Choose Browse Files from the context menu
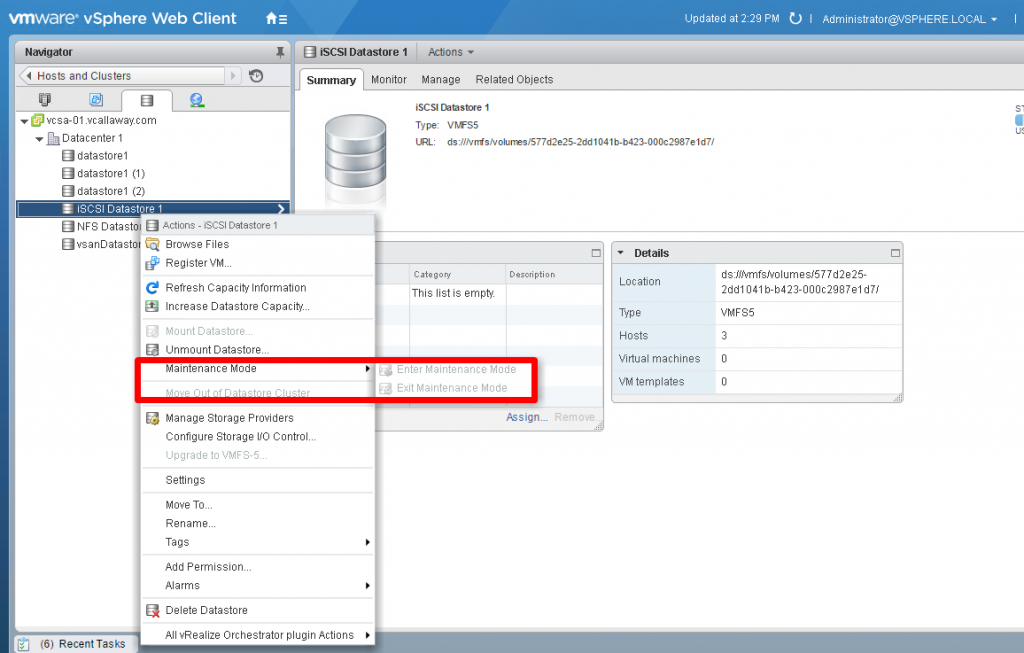 (x=197, y=244)
